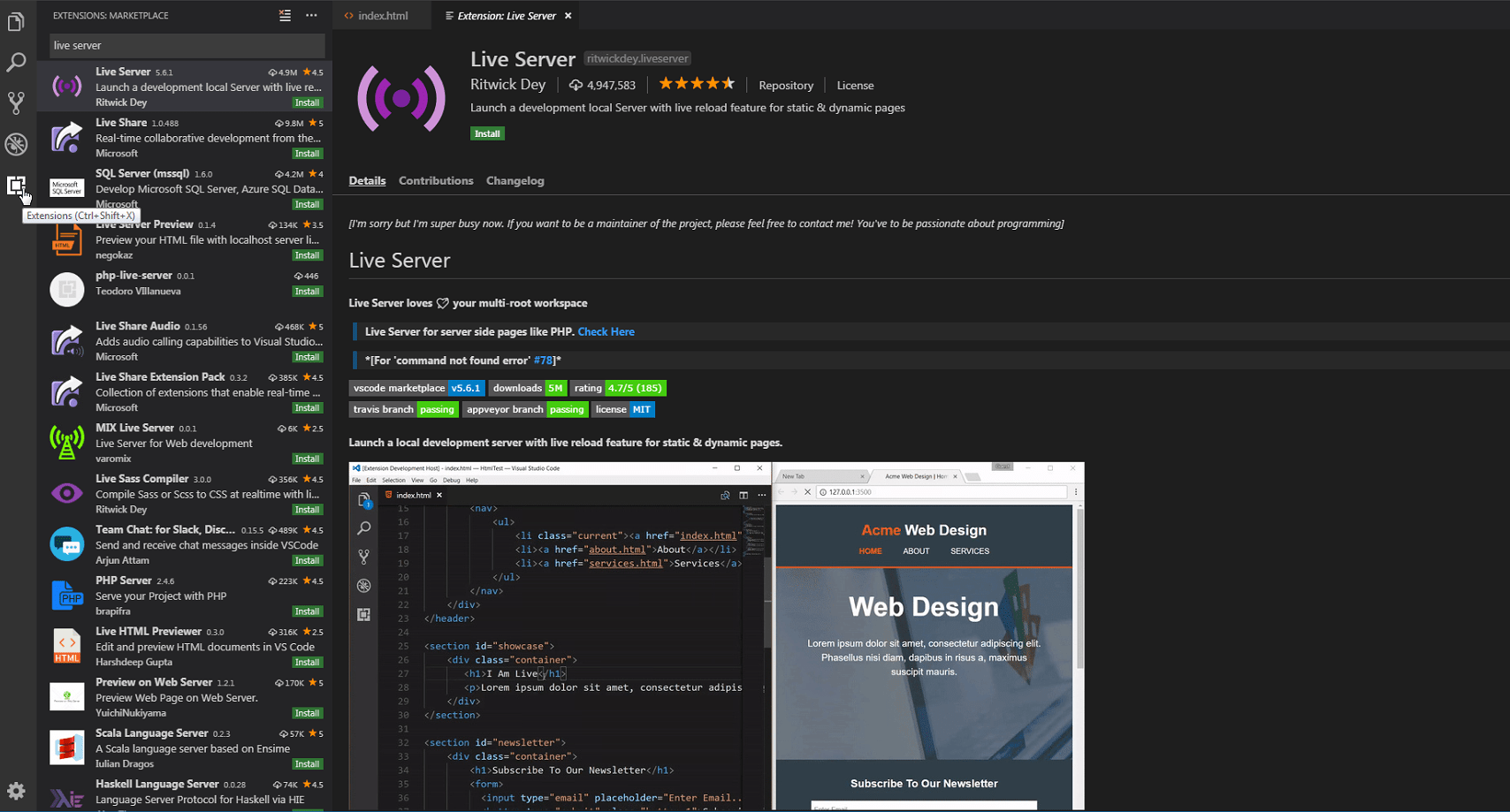Open the Contributions tab

[436, 180]
